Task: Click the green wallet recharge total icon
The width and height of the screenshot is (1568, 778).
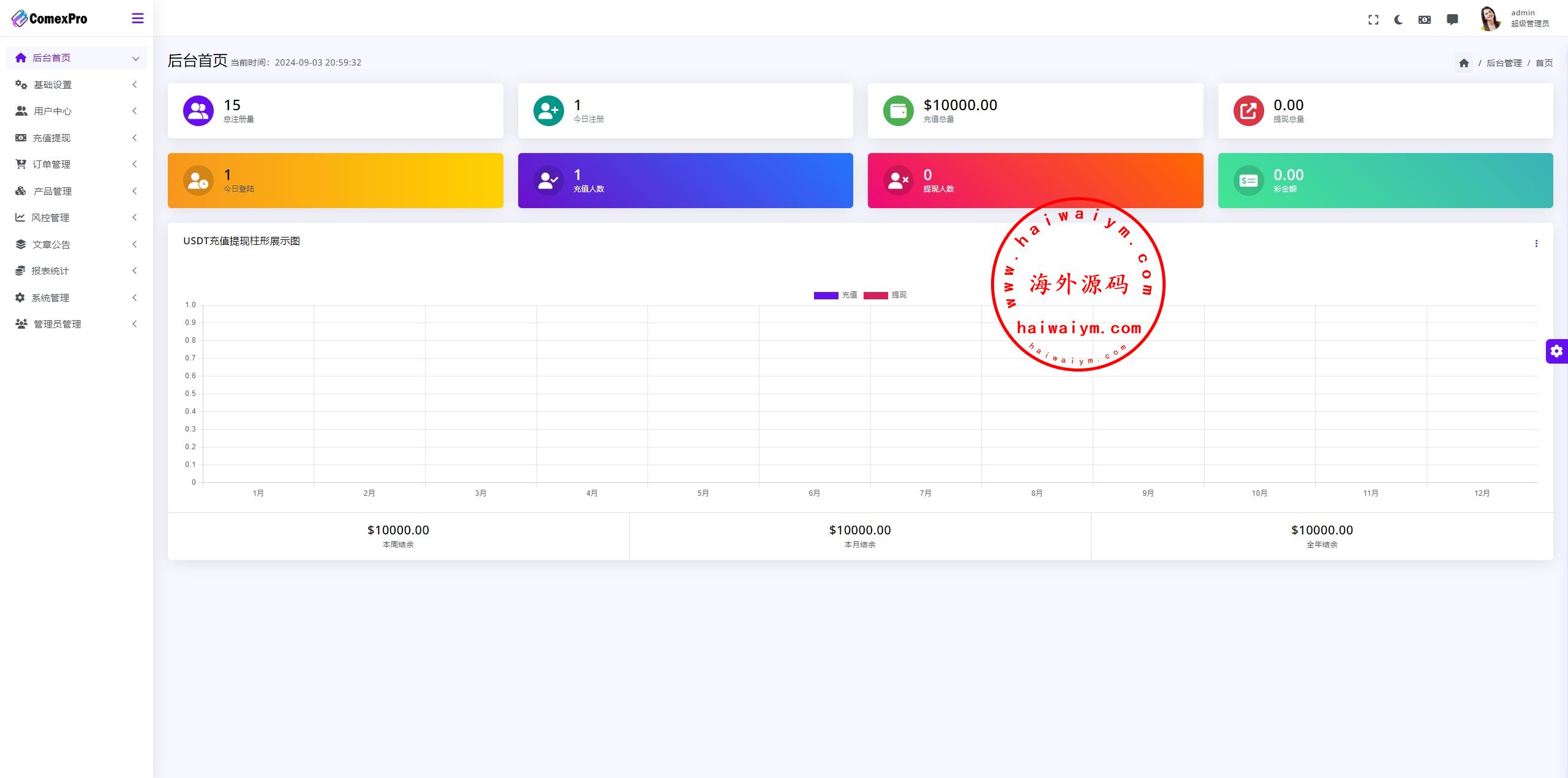Action: point(899,111)
